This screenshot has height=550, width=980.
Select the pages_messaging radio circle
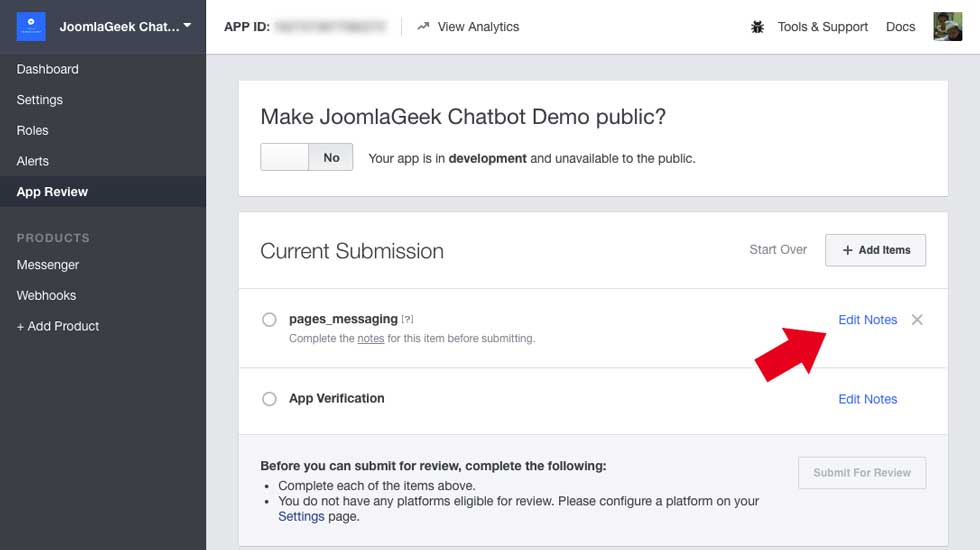269,320
